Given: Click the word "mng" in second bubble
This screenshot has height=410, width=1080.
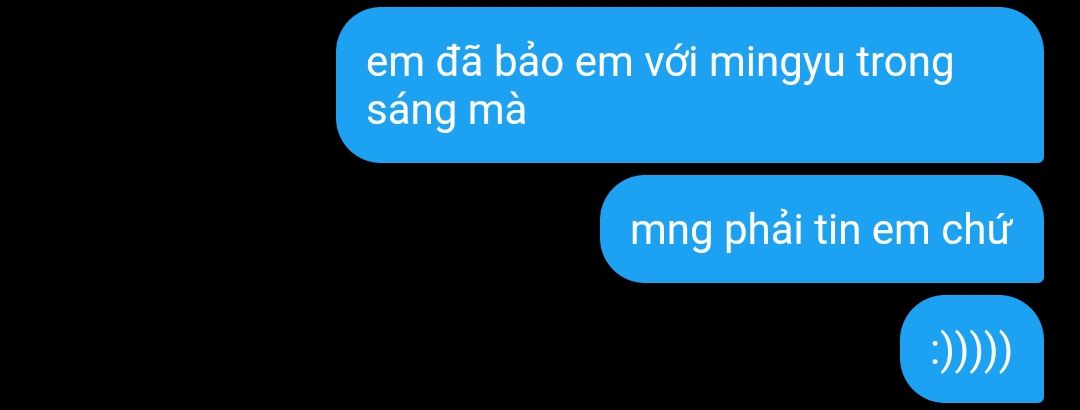Looking at the screenshot, I should tap(672, 234).
